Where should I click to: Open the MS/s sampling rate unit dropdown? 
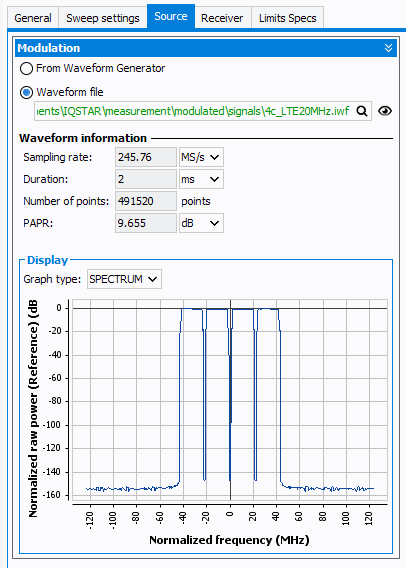pos(201,157)
